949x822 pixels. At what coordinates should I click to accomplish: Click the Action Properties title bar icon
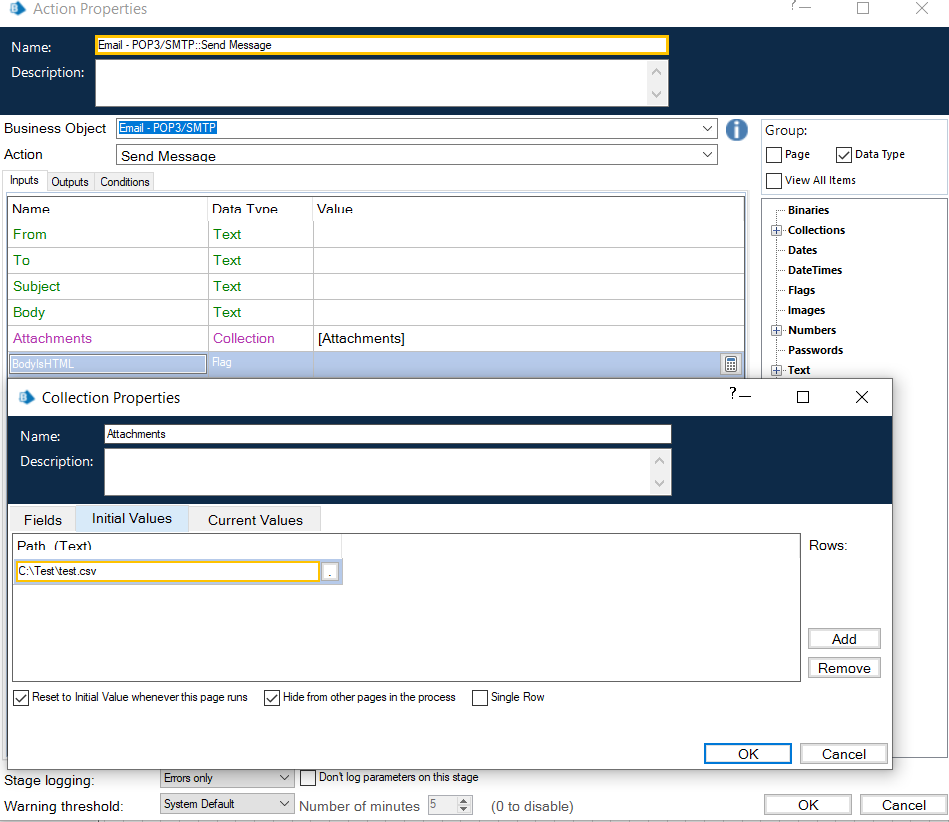[17, 9]
